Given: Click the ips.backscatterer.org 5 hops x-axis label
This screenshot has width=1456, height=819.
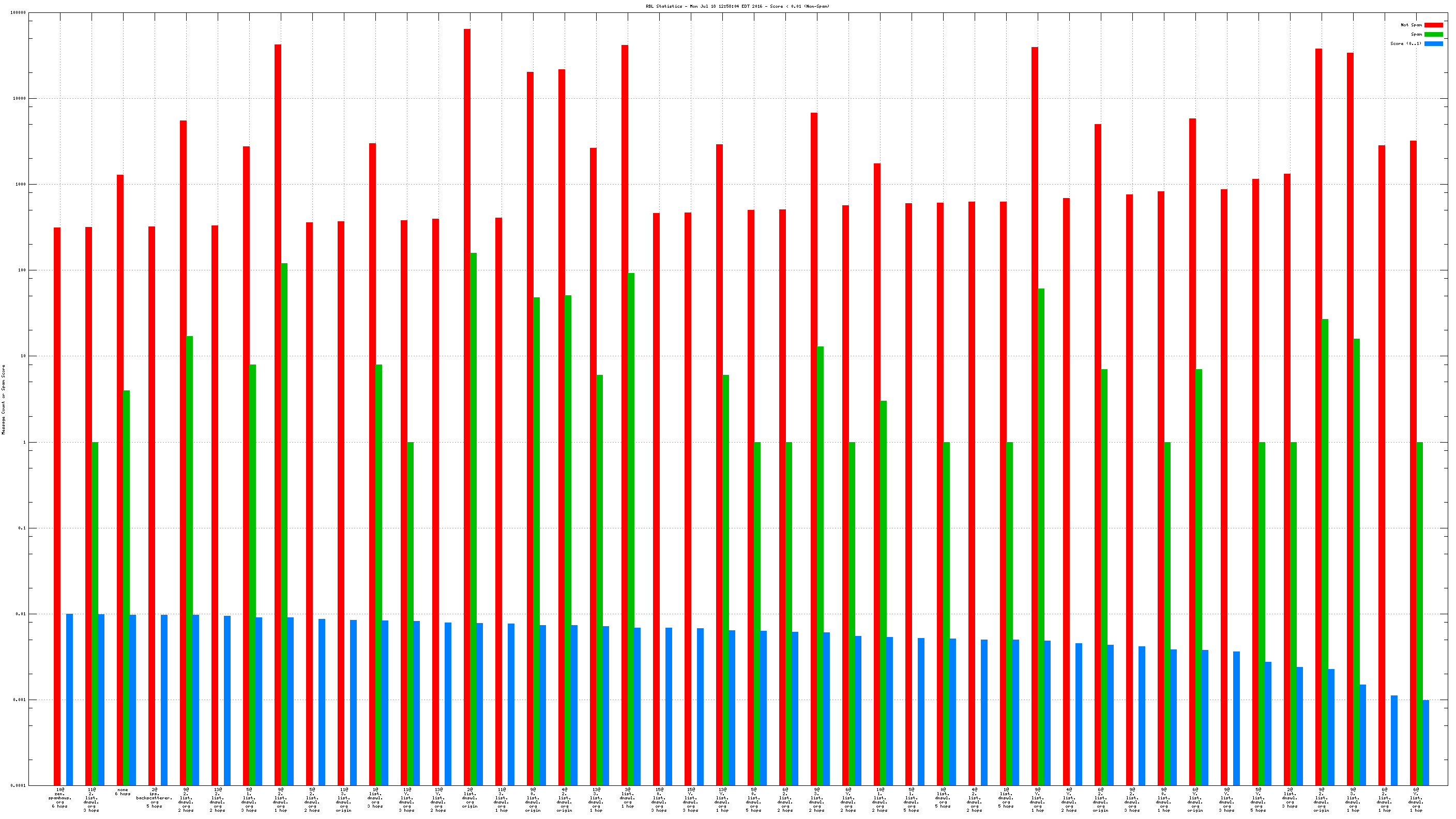Looking at the screenshot, I should [154, 797].
